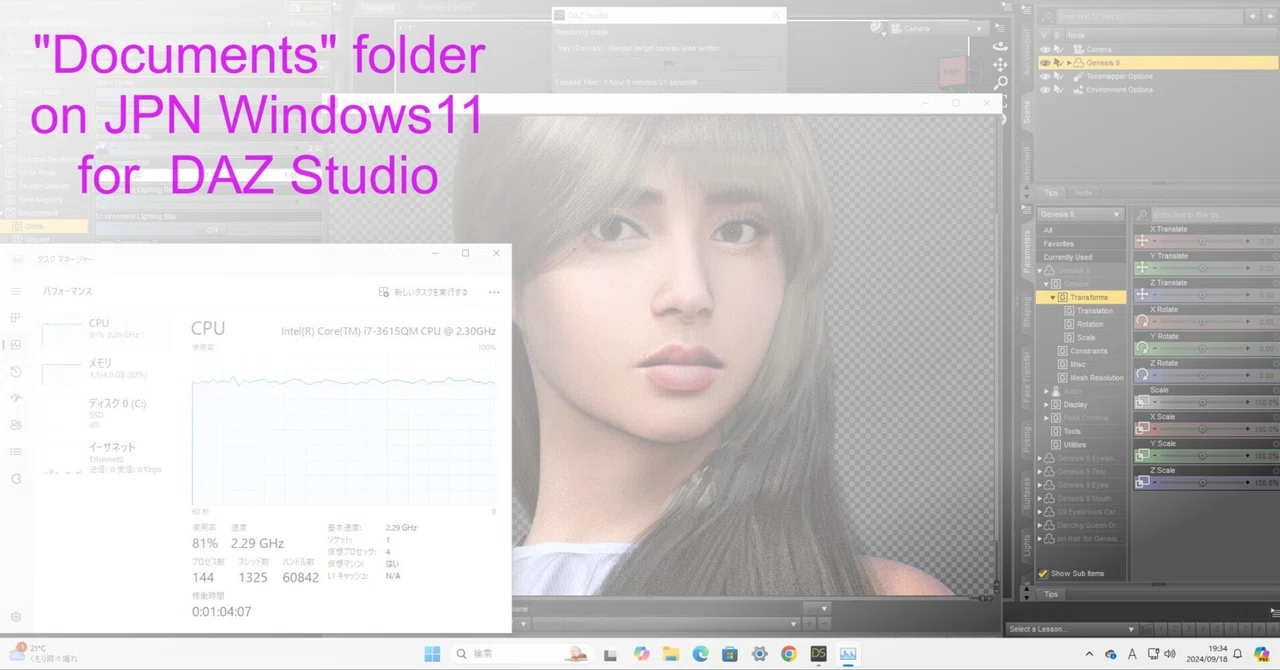Expand Dancing Queen Dress in Parameters tree
The height and width of the screenshot is (670, 1280).
(x=1040, y=525)
